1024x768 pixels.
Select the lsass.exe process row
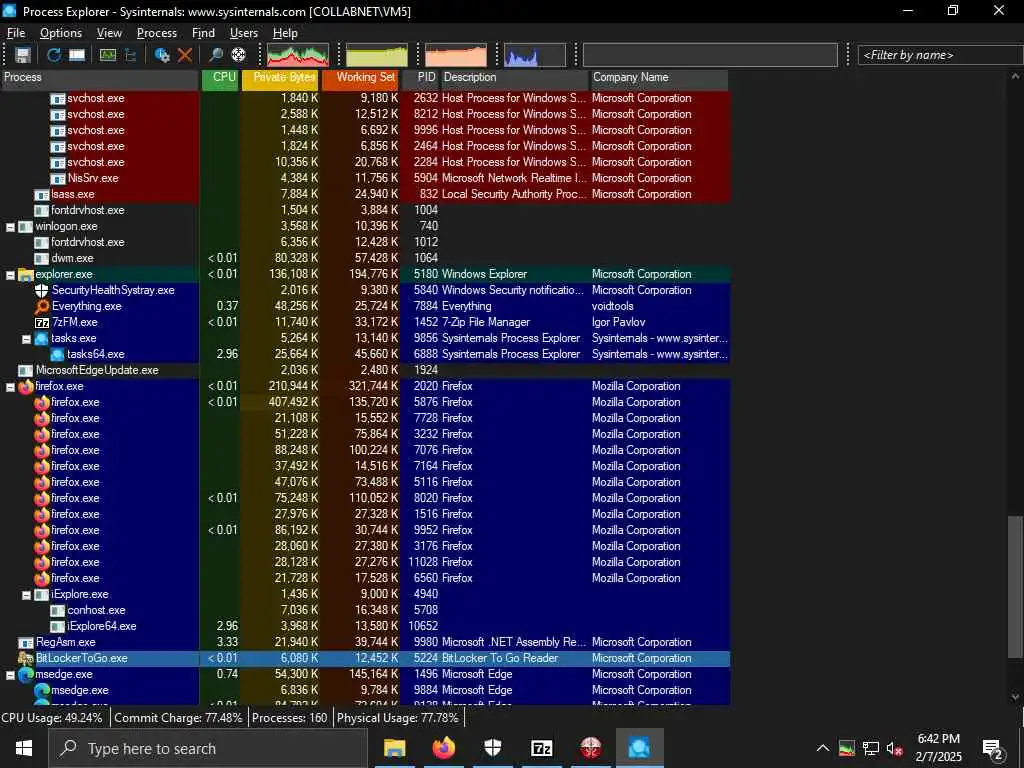(x=365, y=194)
